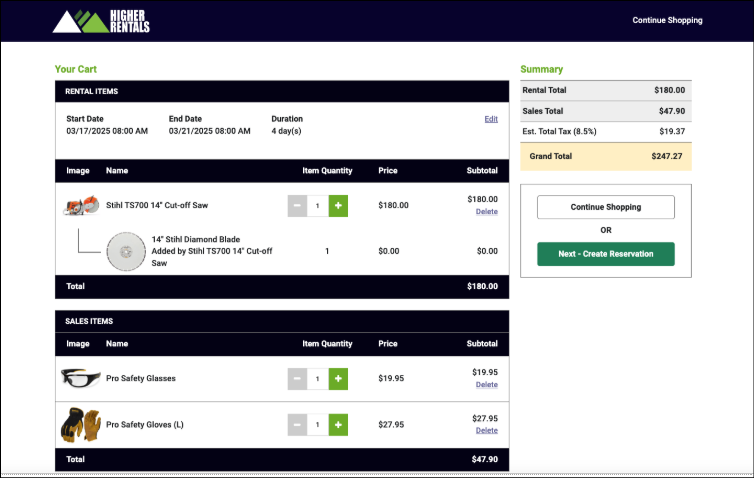Decrease Stihl TS700 saw quantity with minus

pos(297,206)
